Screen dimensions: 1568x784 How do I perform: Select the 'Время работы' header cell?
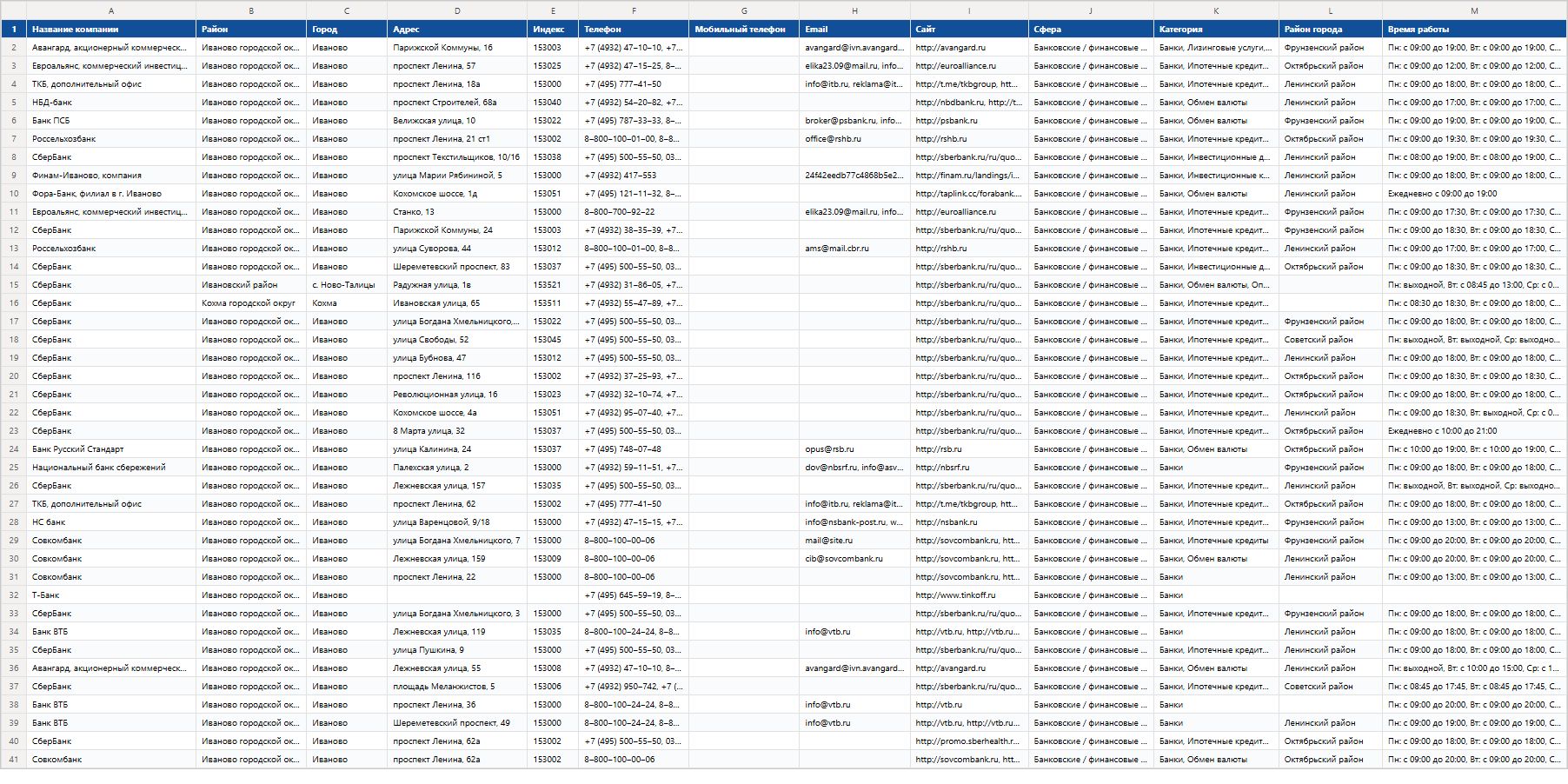tap(1474, 29)
